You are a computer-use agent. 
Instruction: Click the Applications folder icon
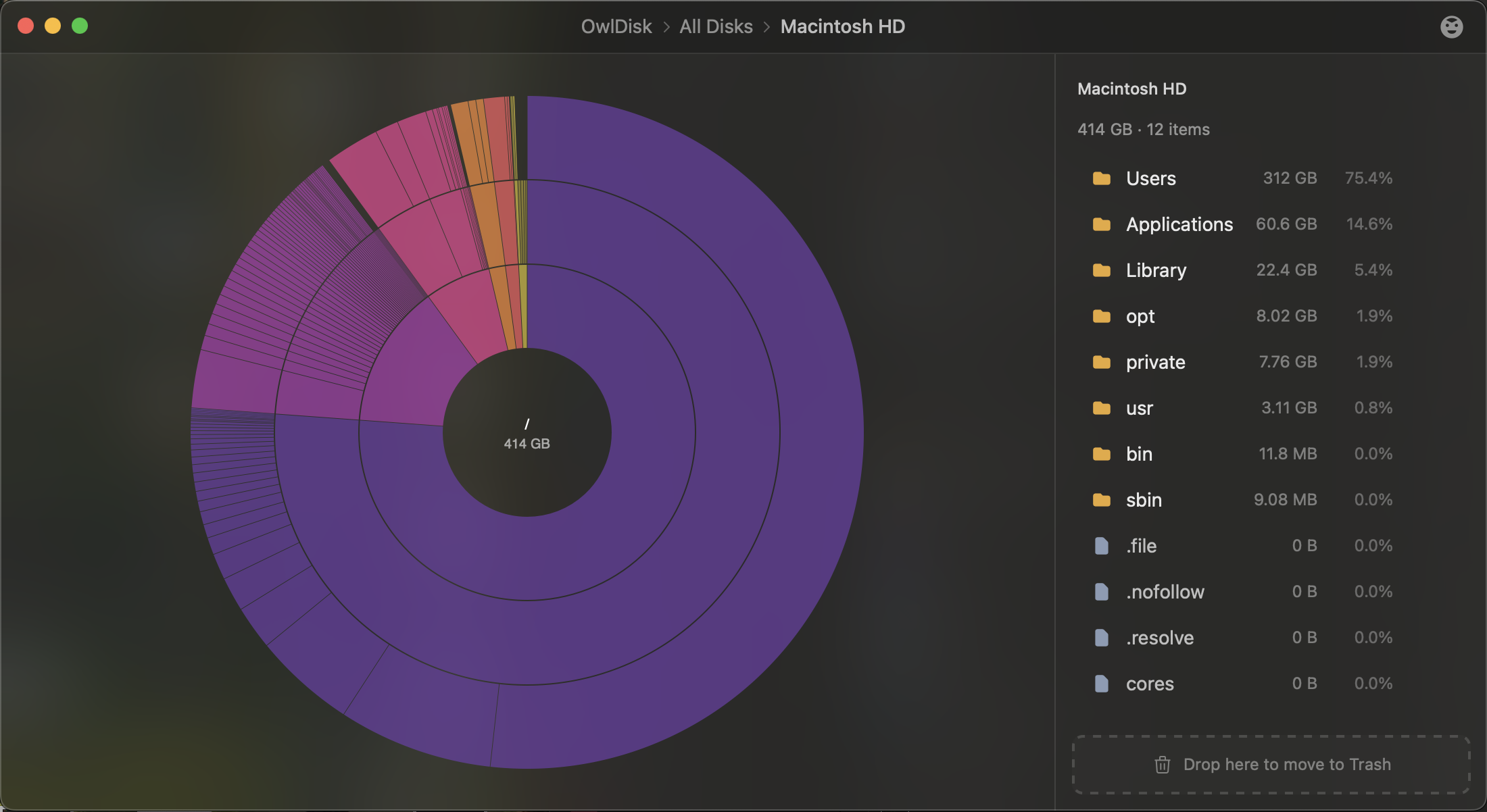coord(1102,224)
